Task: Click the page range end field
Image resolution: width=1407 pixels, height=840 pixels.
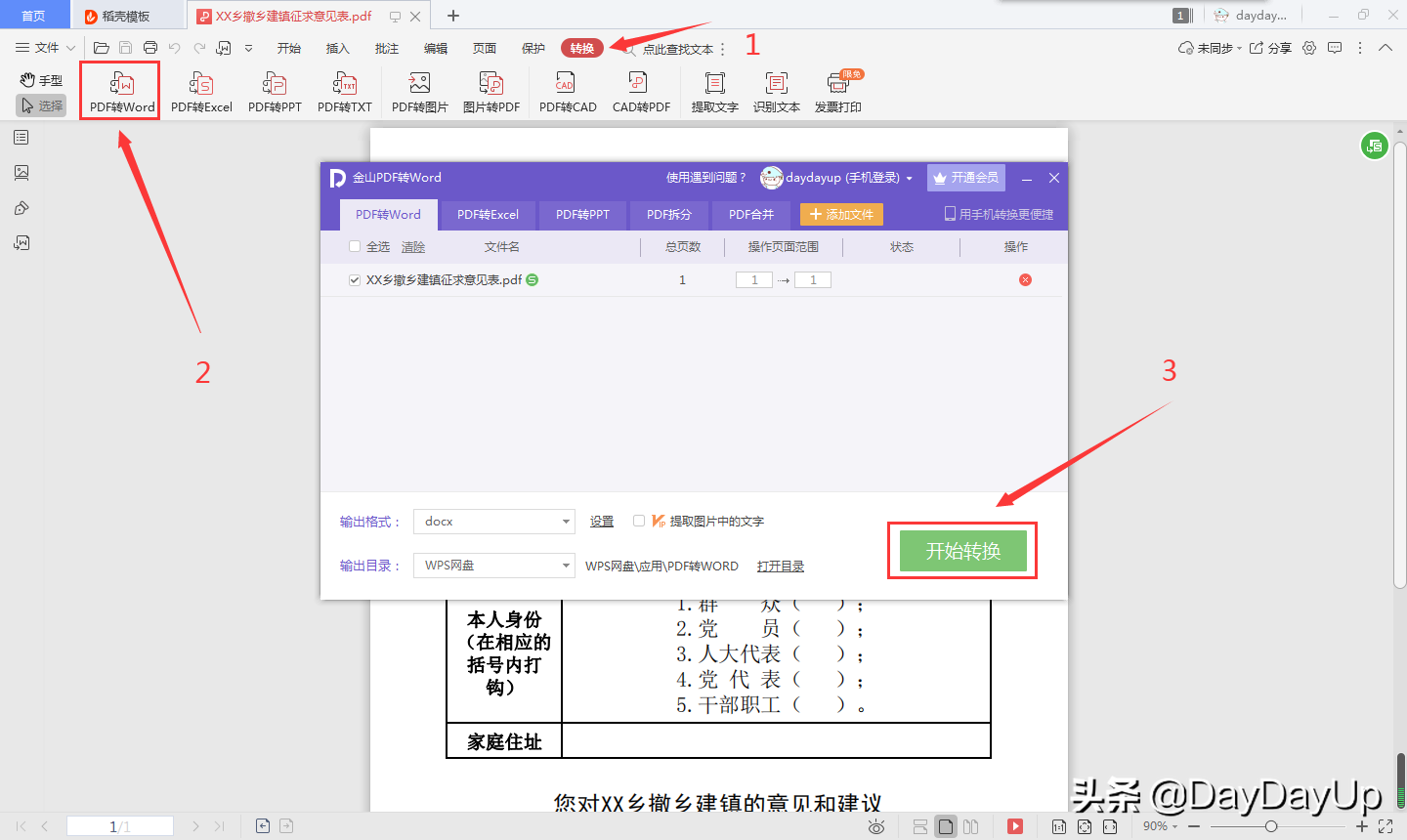Action: coord(813,280)
